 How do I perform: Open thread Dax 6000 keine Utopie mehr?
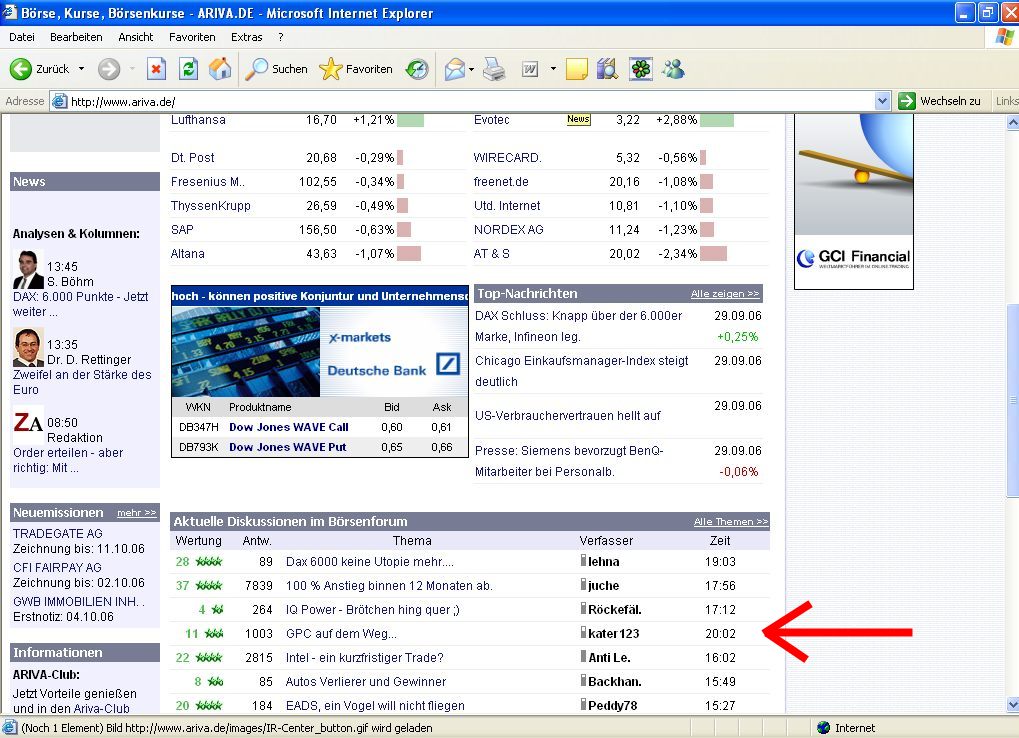point(370,561)
